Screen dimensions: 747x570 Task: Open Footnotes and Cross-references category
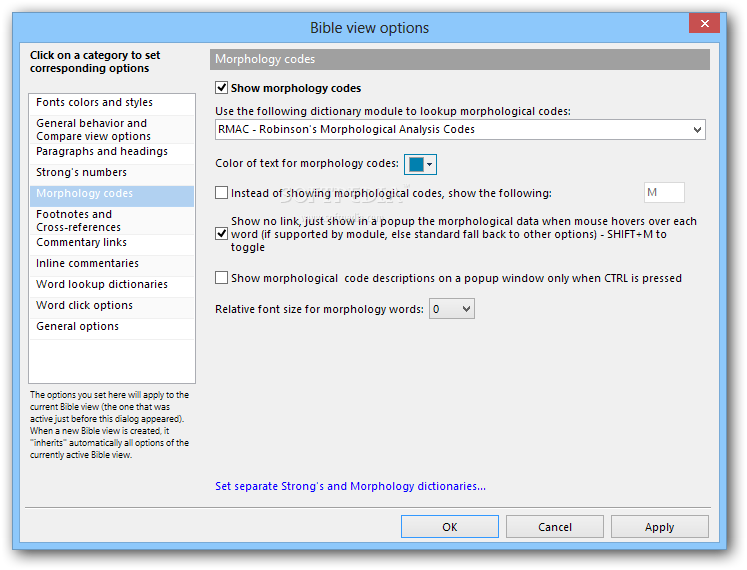[x=112, y=221]
